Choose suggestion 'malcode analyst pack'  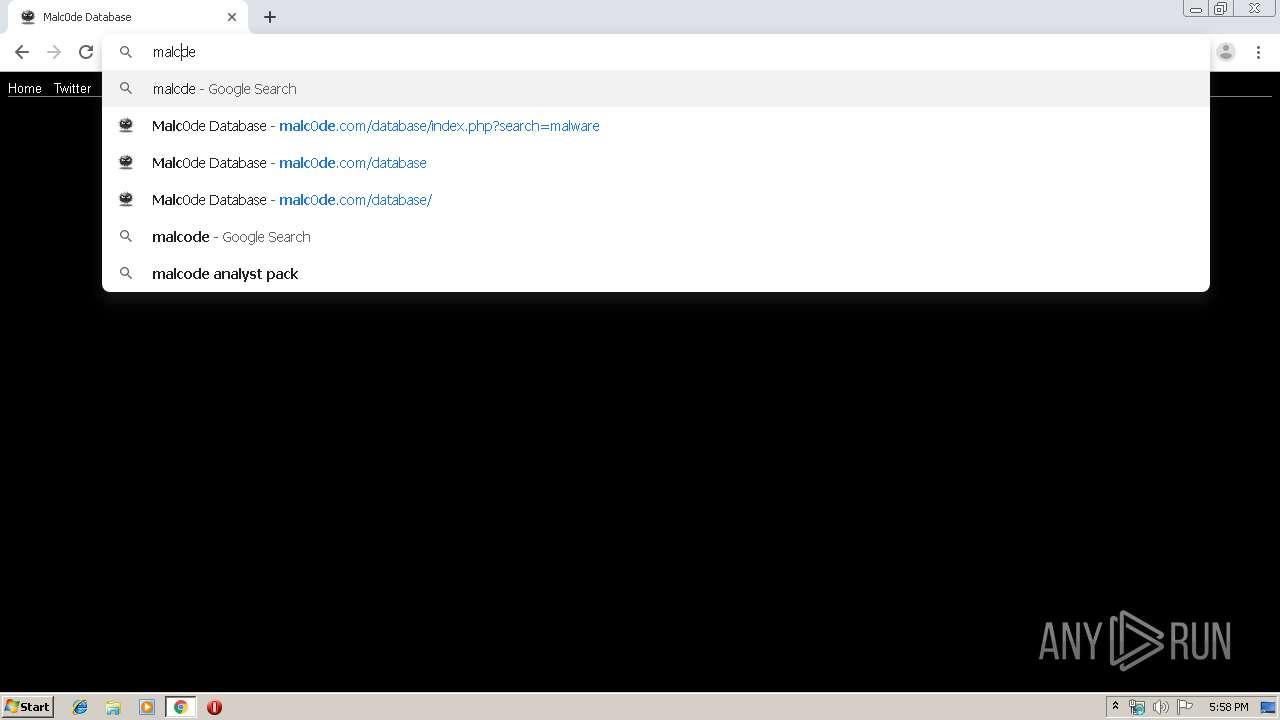(656, 274)
